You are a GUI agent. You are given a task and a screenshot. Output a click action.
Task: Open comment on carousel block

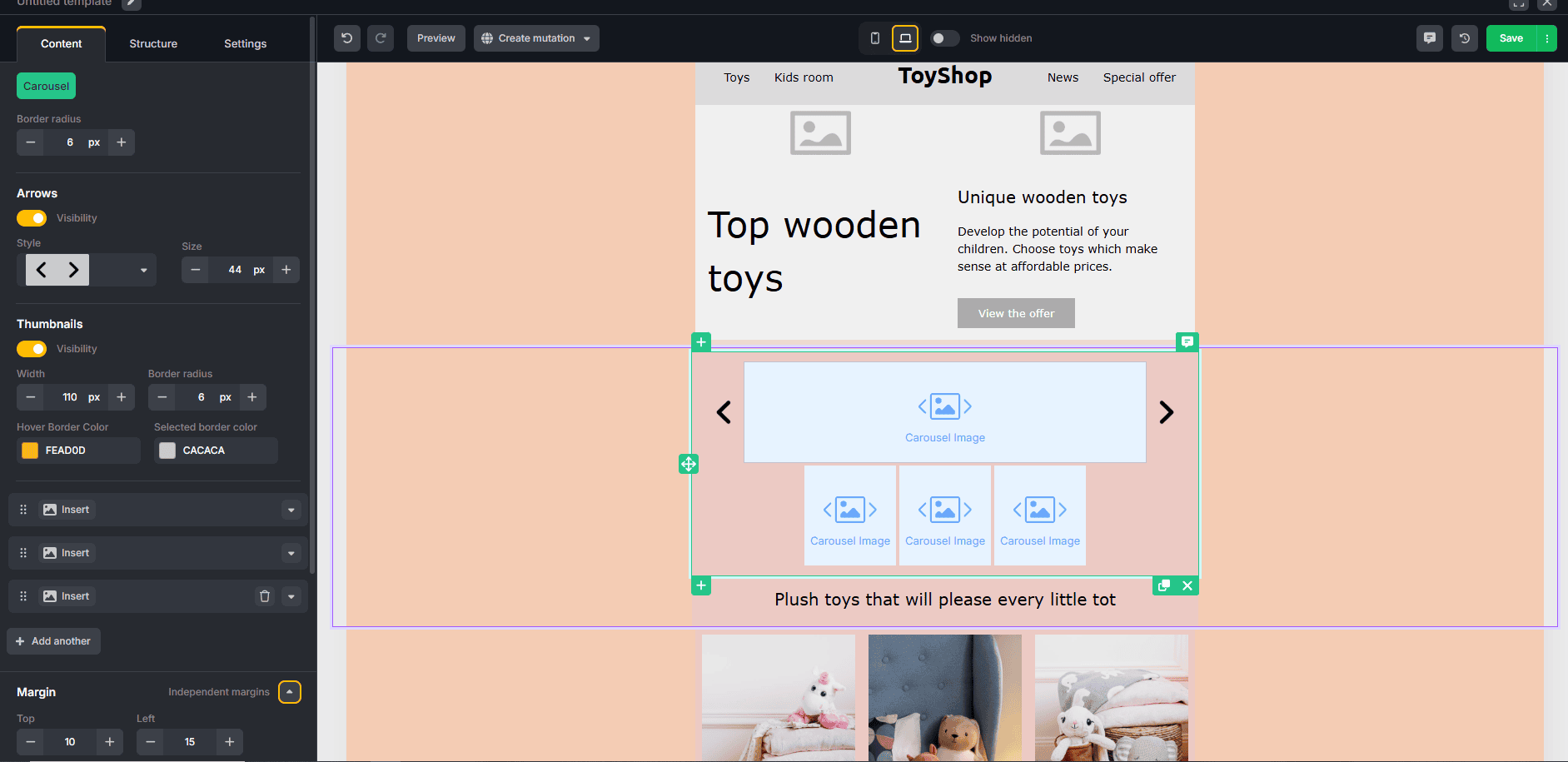[x=1187, y=342]
